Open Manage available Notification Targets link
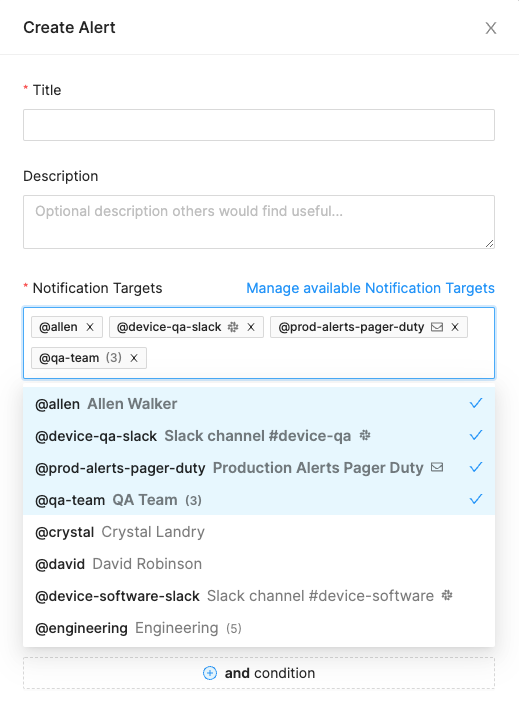The width and height of the screenshot is (519, 705). tap(370, 288)
